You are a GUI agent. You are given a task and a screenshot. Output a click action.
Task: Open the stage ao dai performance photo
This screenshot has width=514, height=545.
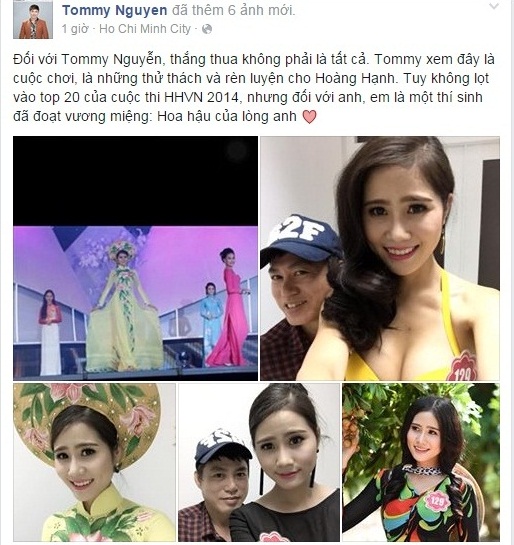[136, 258]
